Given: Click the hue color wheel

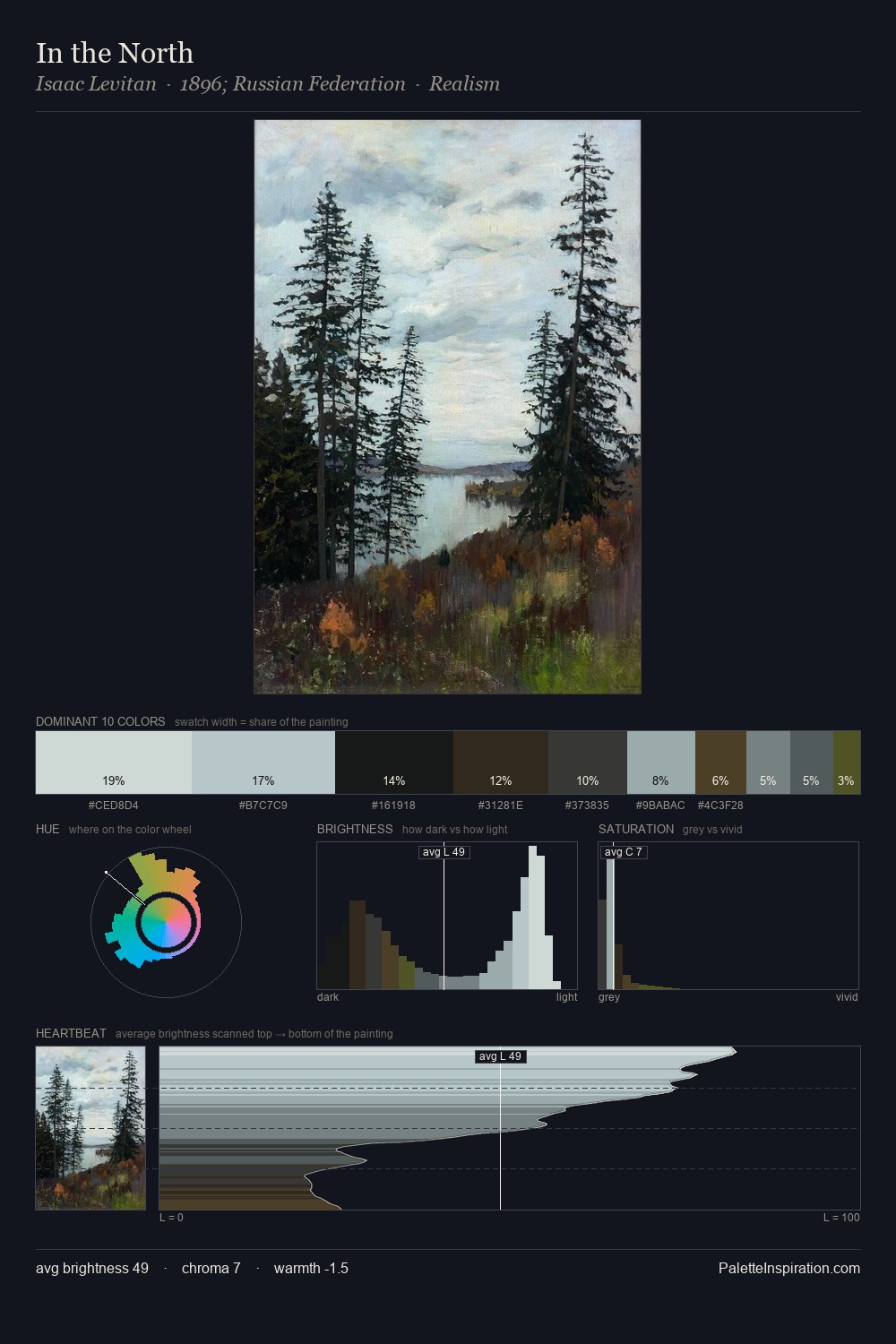Looking at the screenshot, I should [166, 922].
